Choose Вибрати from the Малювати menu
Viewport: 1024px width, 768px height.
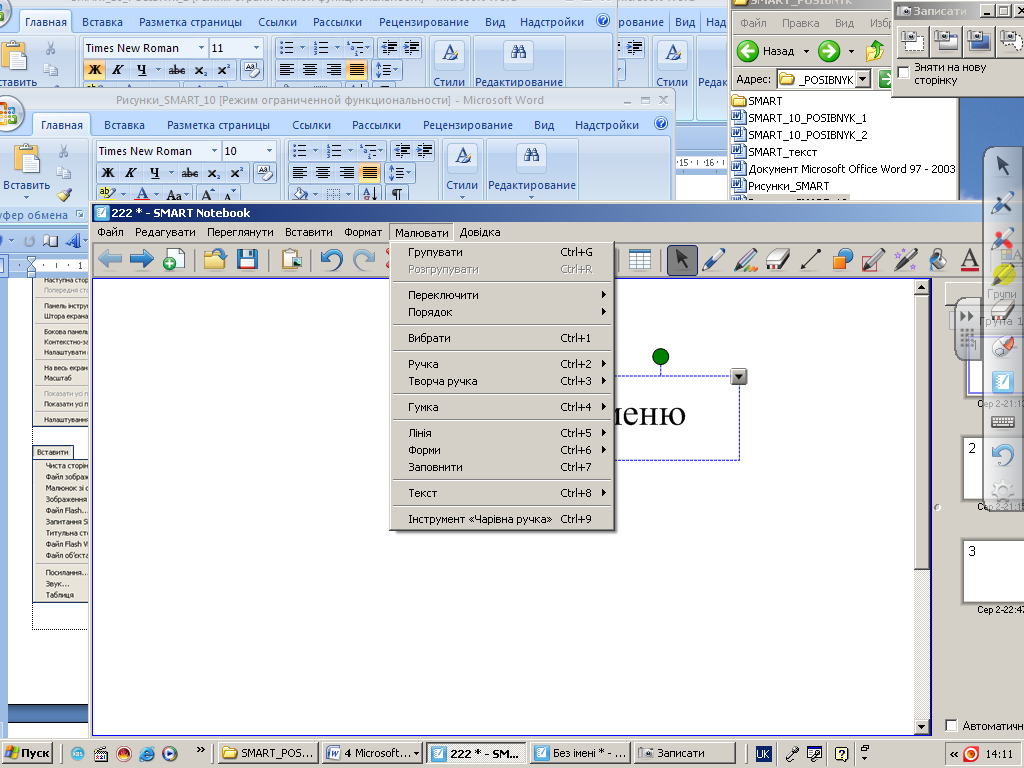click(504, 338)
